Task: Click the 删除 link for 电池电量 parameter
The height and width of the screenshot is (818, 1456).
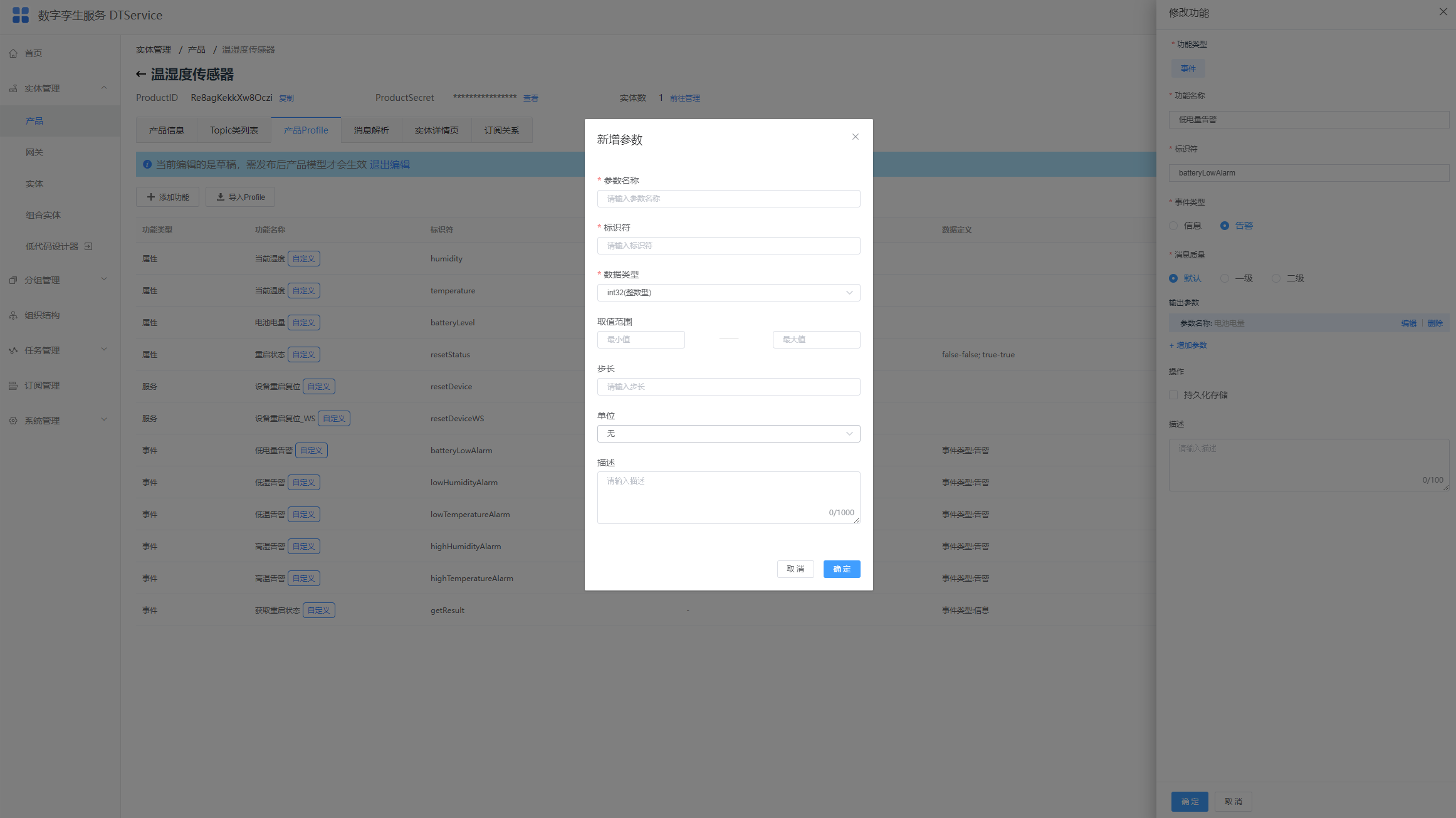Action: coord(1435,323)
